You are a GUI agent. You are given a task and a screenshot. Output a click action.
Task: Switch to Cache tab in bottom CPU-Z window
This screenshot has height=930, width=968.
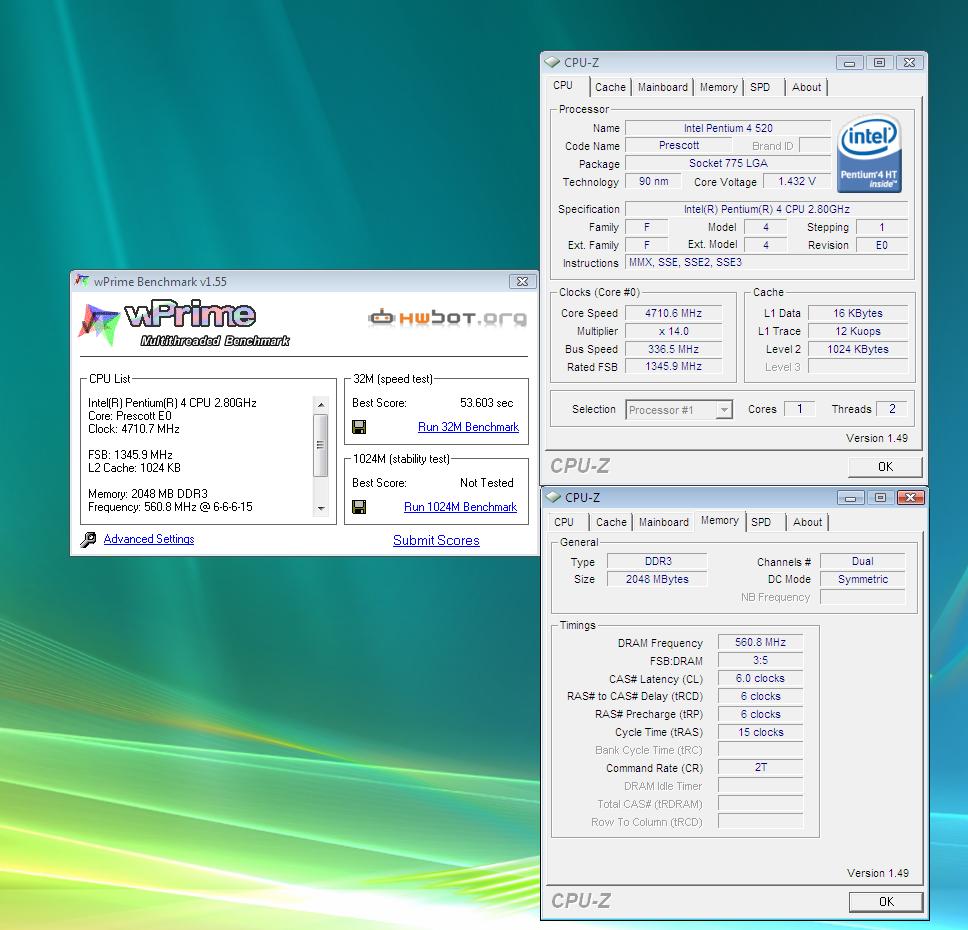[611, 522]
